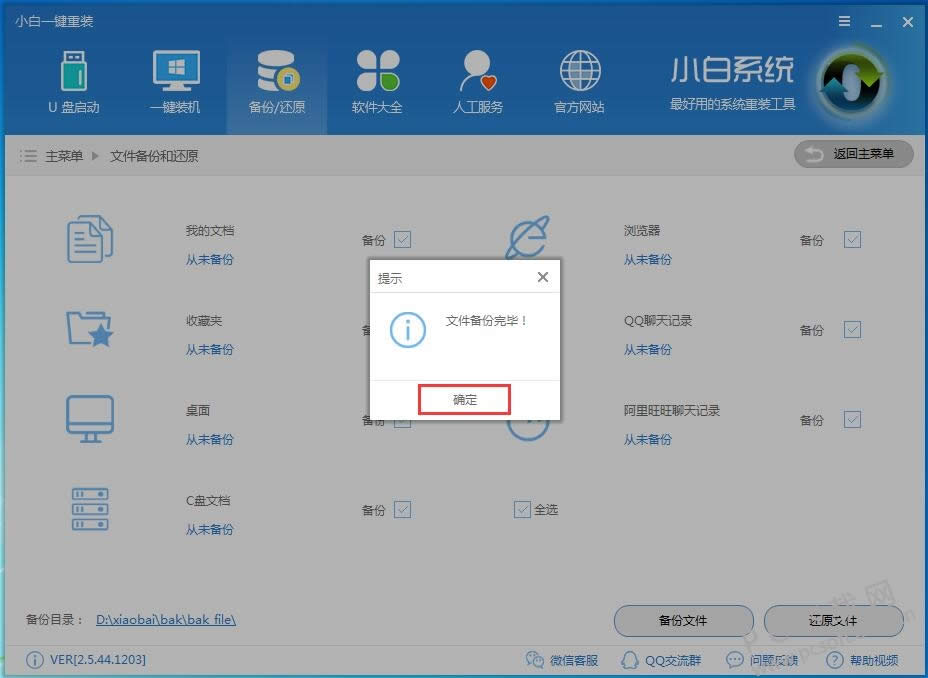Open 帮助视频 help video
Image resolution: width=928 pixels, height=678 pixels.
coord(862,660)
